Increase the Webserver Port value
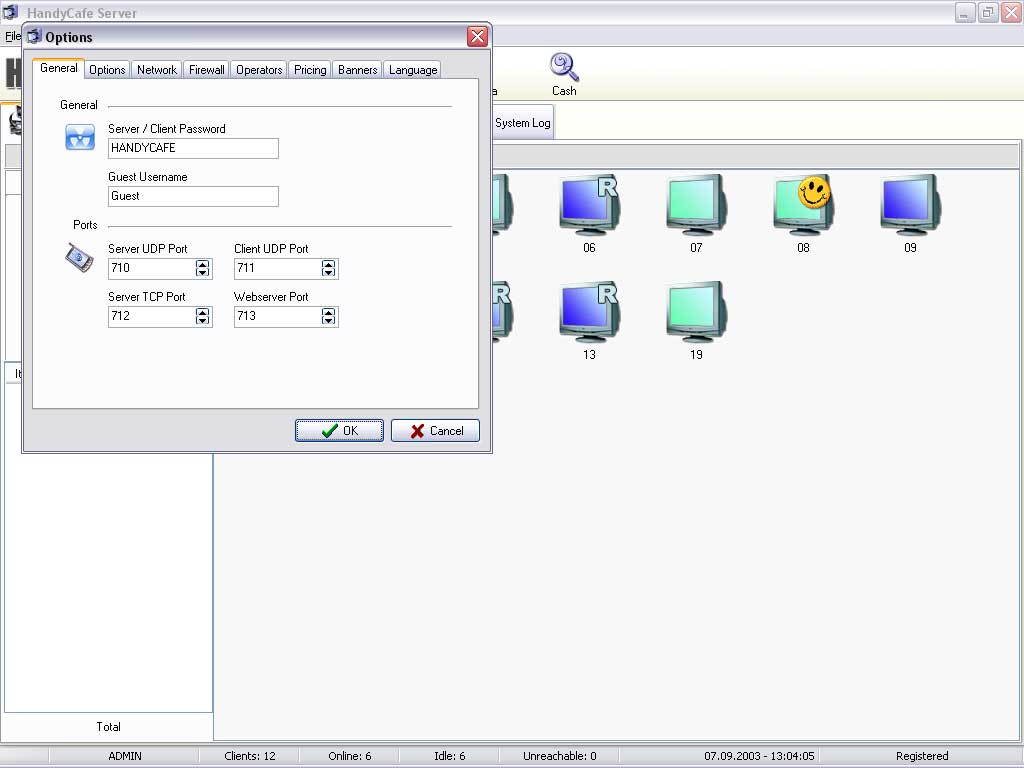The image size is (1024, 768). click(328, 312)
